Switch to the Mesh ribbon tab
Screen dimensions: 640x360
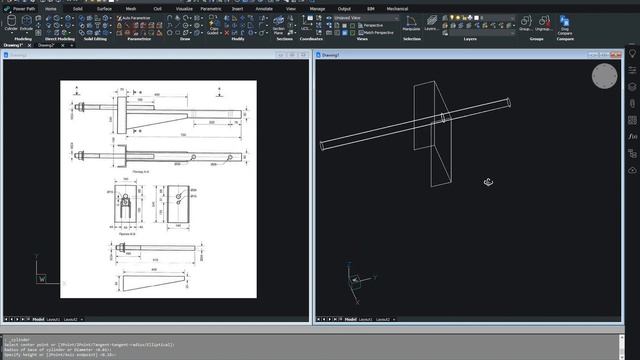coord(131,9)
